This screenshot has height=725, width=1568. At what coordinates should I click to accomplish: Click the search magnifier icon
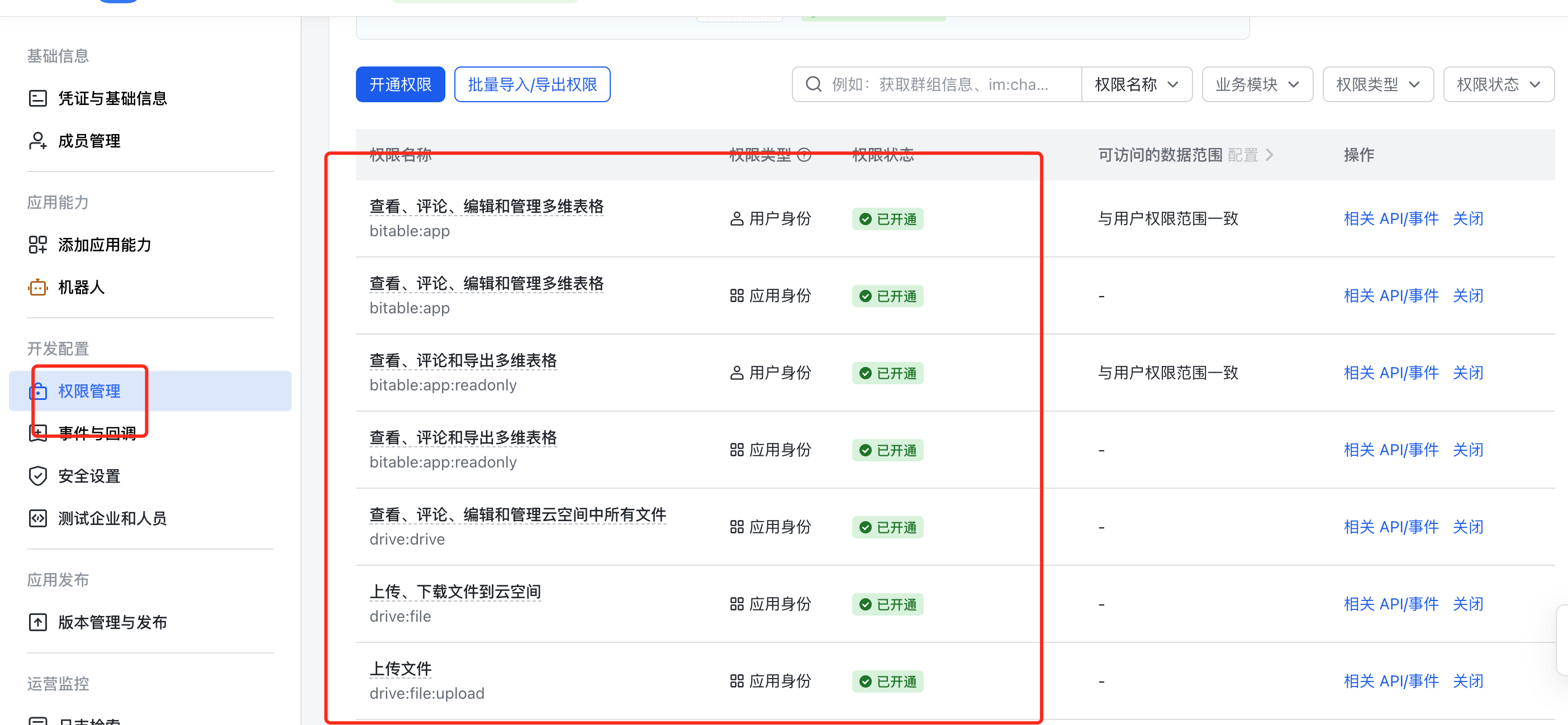(813, 84)
